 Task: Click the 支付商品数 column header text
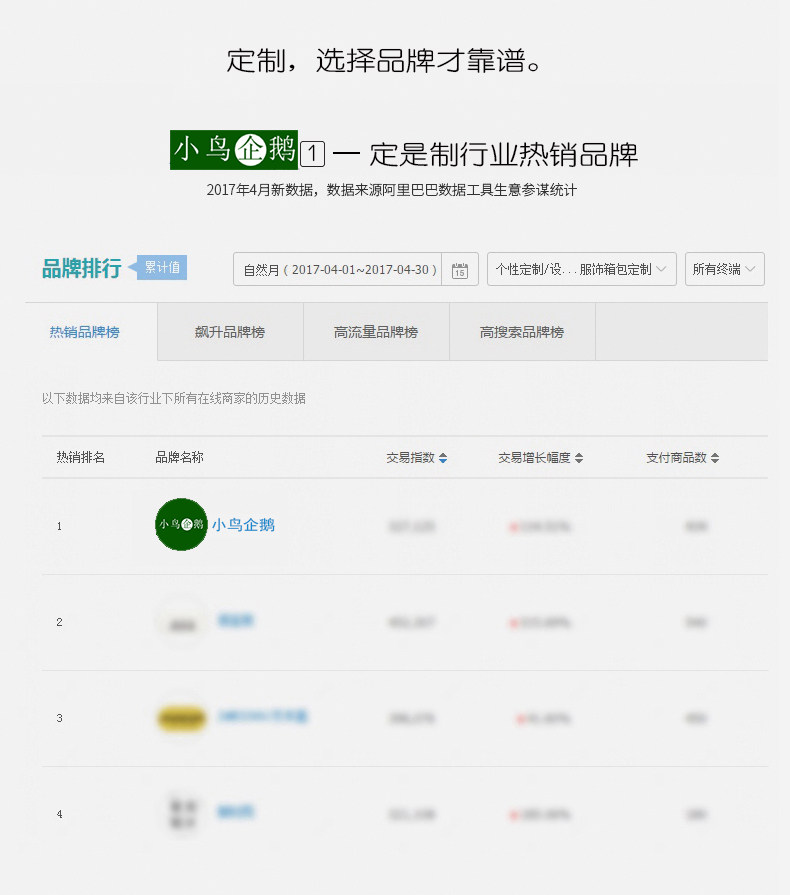point(676,458)
